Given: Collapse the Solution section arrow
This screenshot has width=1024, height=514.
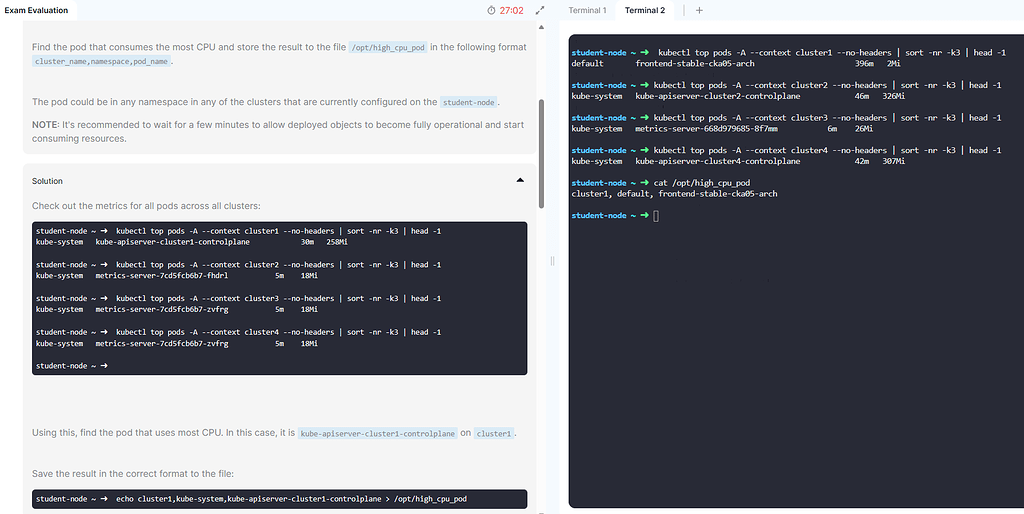Looking at the screenshot, I should tap(519, 181).
